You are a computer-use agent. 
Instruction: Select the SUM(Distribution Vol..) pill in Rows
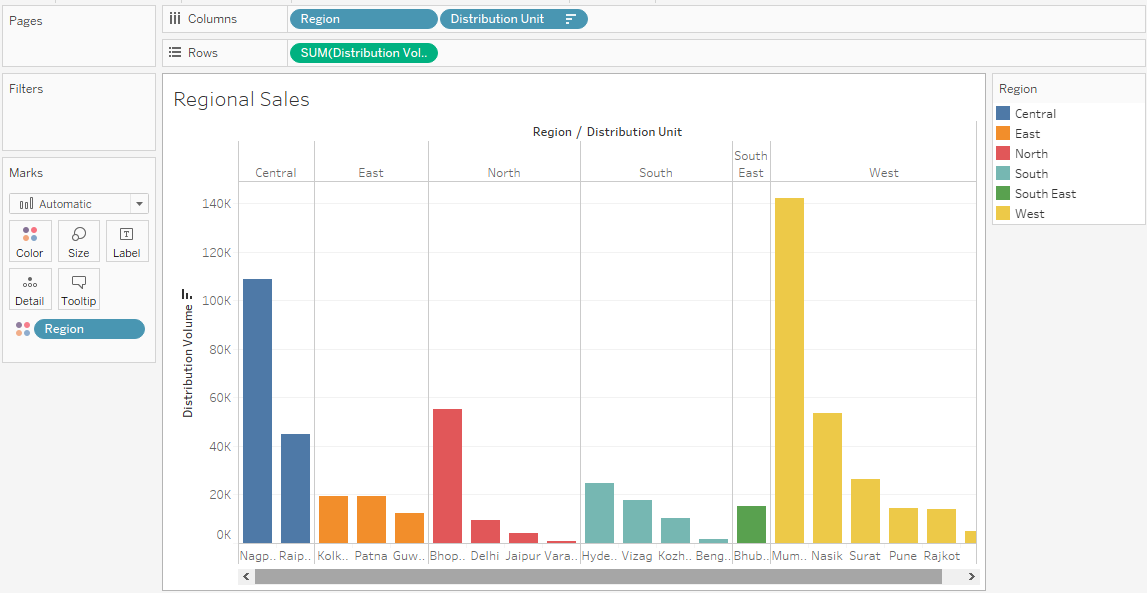[x=363, y=52]
